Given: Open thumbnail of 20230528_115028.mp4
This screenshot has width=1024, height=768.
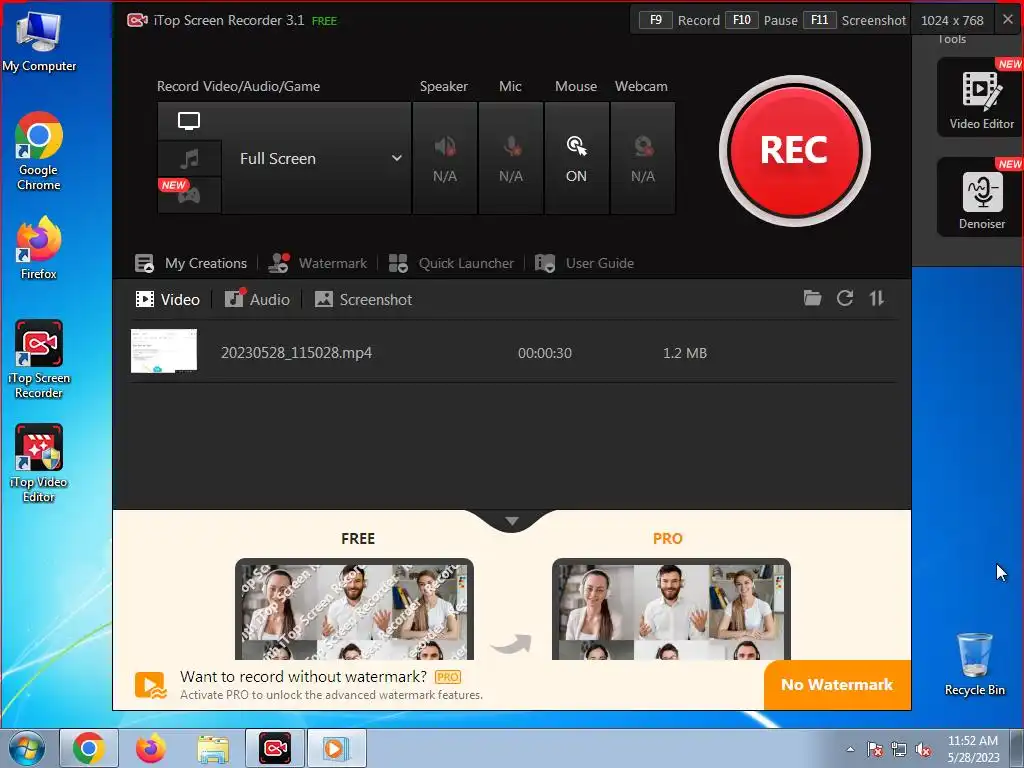Looking at the screenshot, I should 164,351.
